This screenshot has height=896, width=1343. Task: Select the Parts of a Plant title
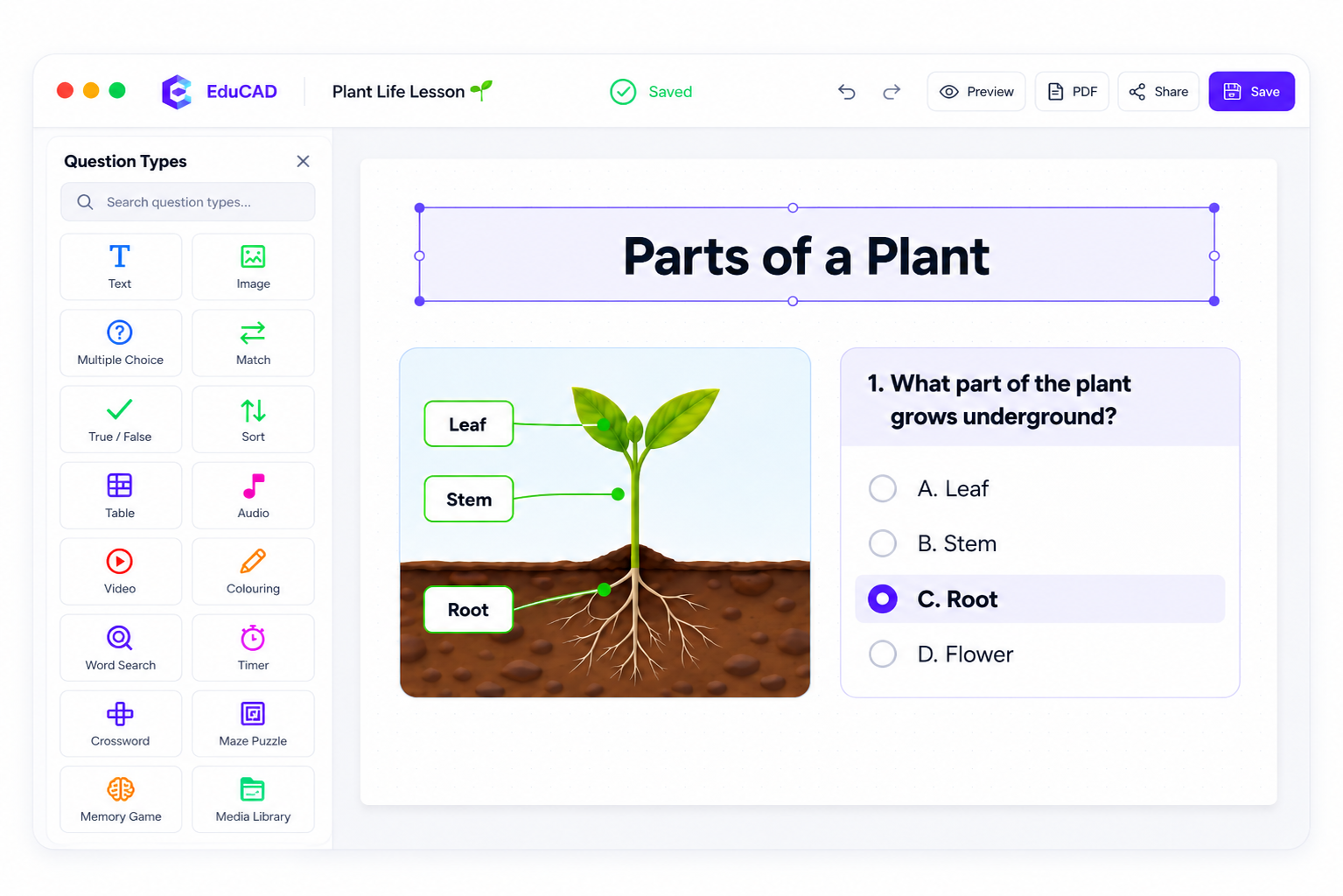[x=806, y=257]
